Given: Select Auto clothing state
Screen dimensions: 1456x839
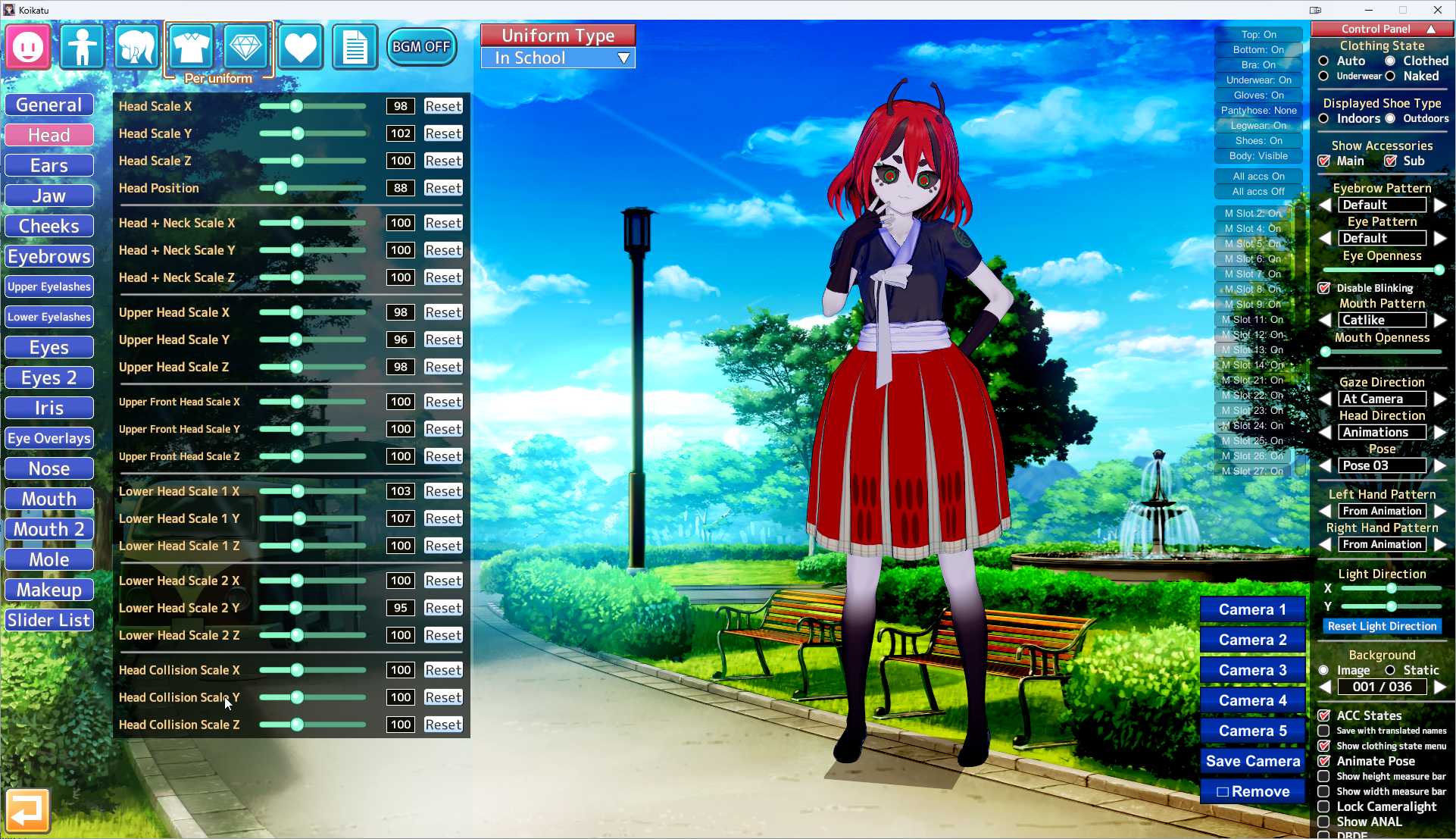Looking at the screenshot, I should 1323,61.
